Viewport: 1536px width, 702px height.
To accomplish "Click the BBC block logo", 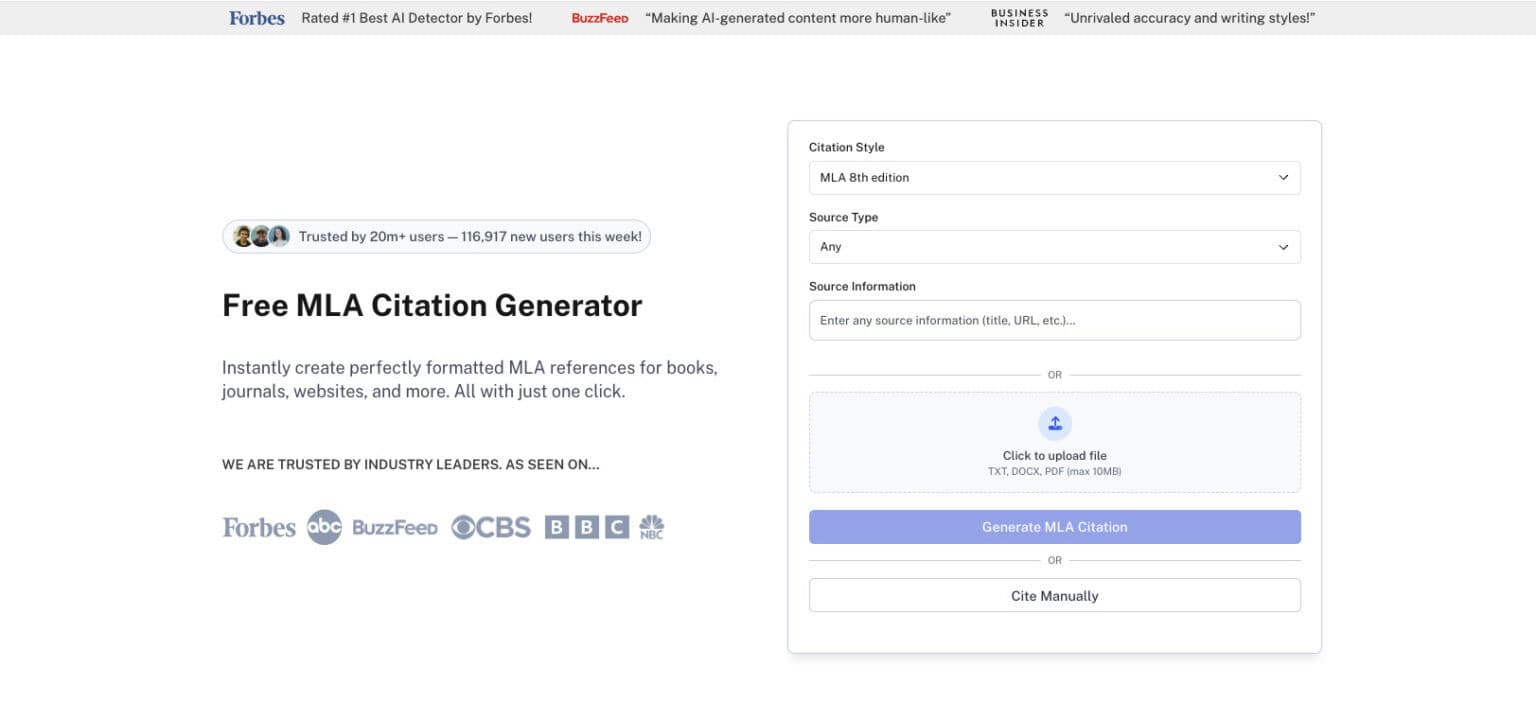I will click(587, 527).
